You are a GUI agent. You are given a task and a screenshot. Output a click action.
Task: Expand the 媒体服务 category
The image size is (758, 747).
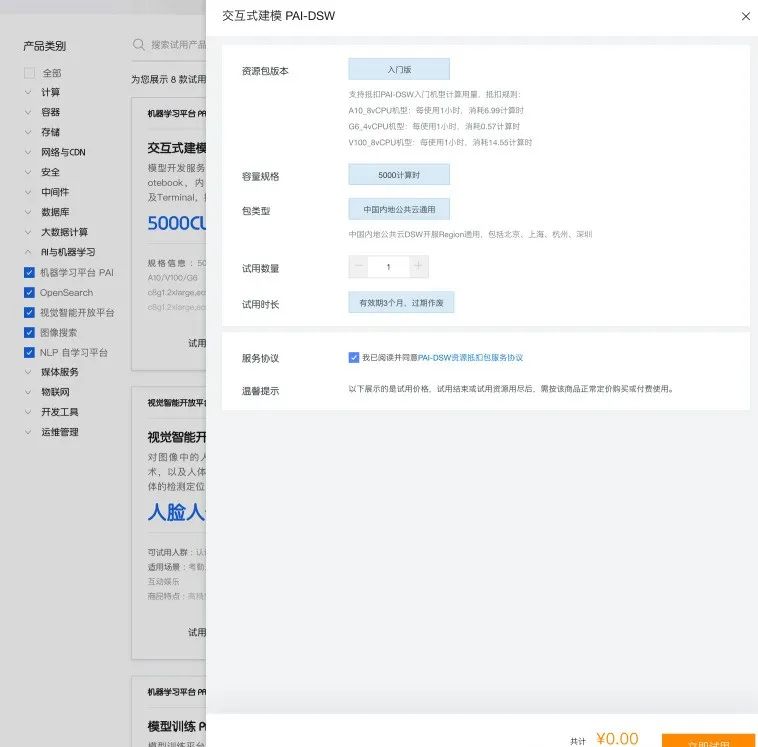[28, 372]
